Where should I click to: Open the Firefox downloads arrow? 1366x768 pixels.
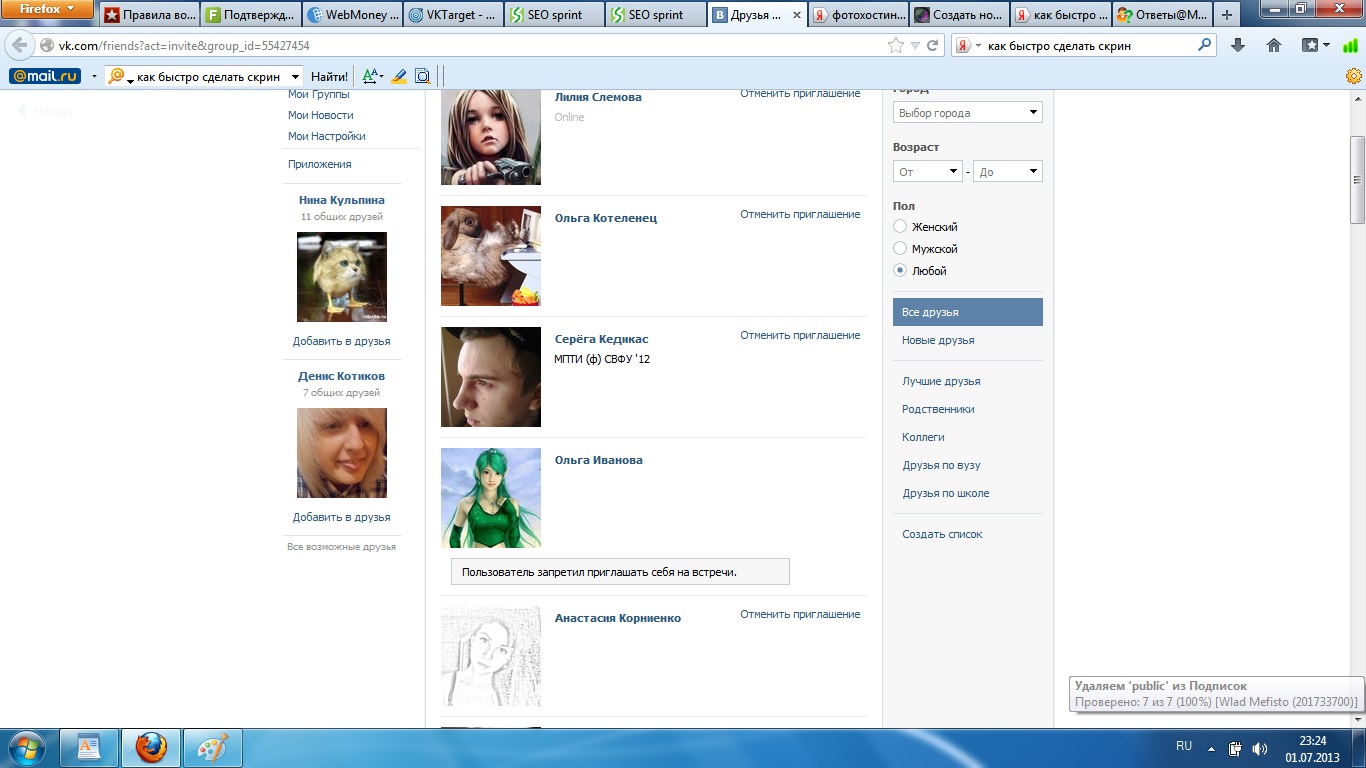[1238, 45]
